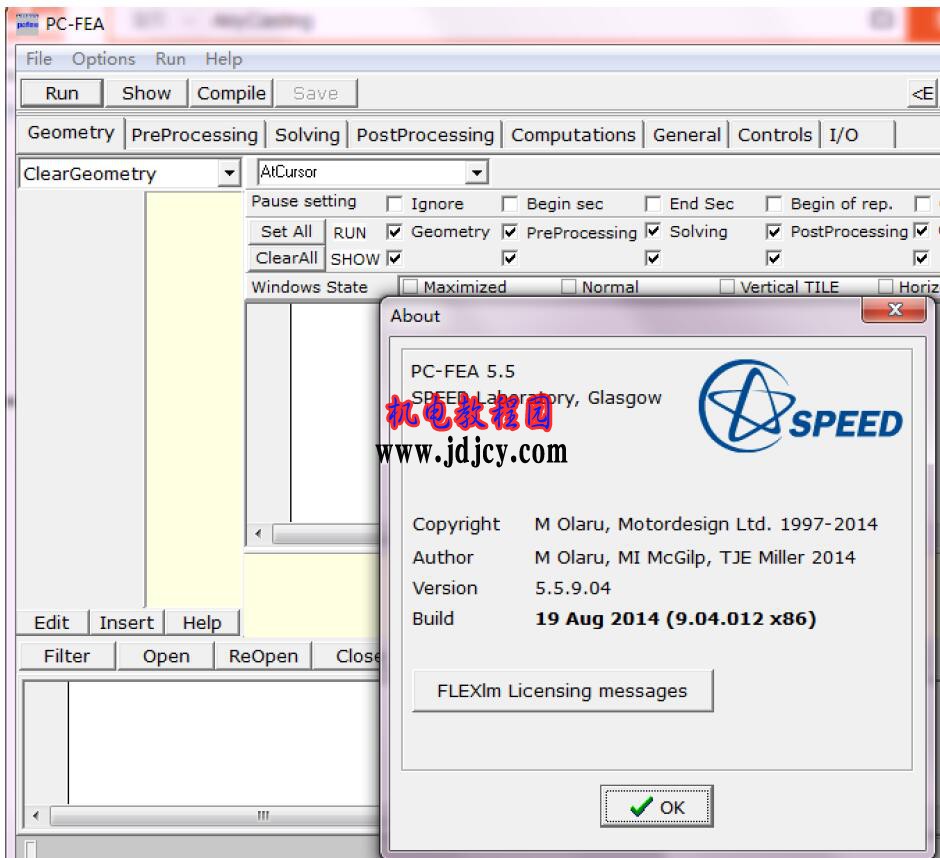Click the bottom pane horizontal scrollbar thumb
940x858 pixels.
click(x=216, y=815)
